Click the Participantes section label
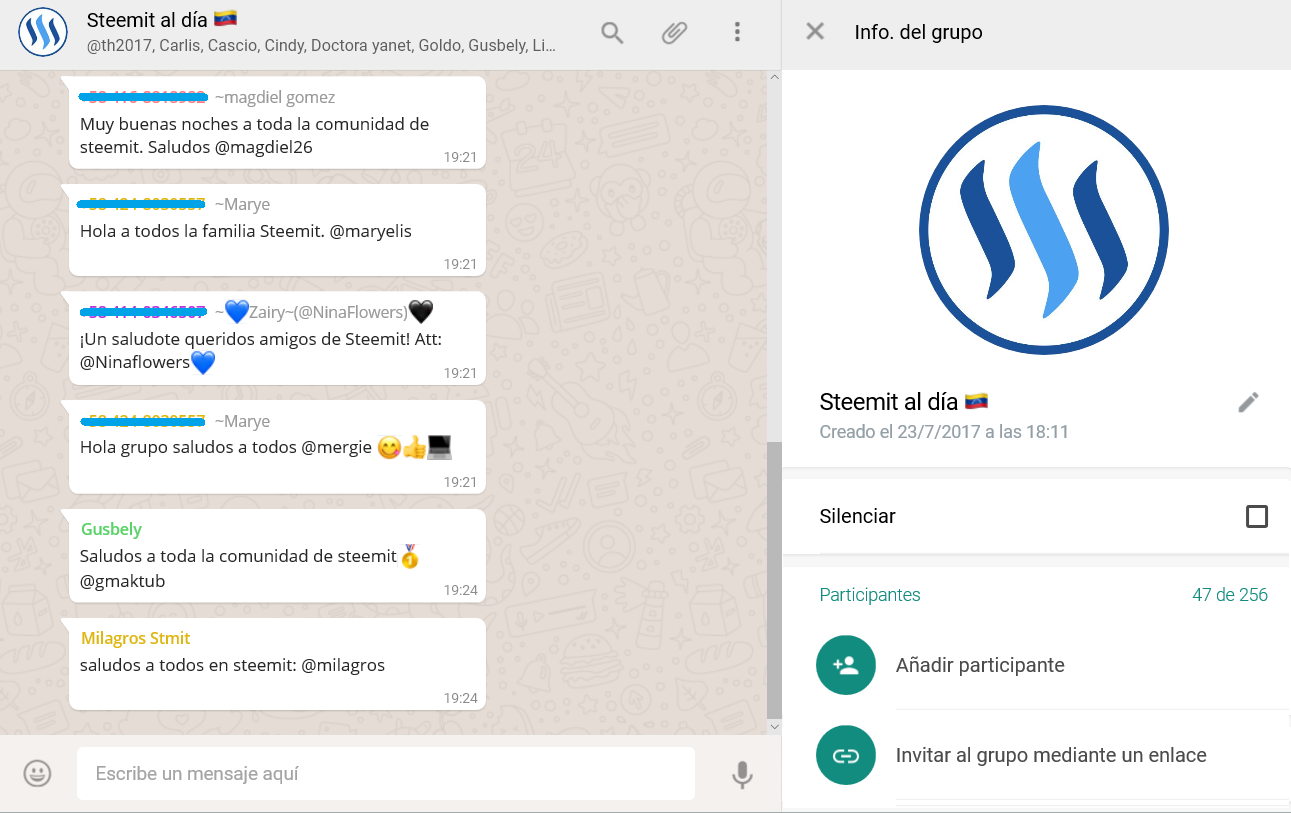The height and width of the screenshot is (813, 1291). pyautogui.click(x=870, y=595)
